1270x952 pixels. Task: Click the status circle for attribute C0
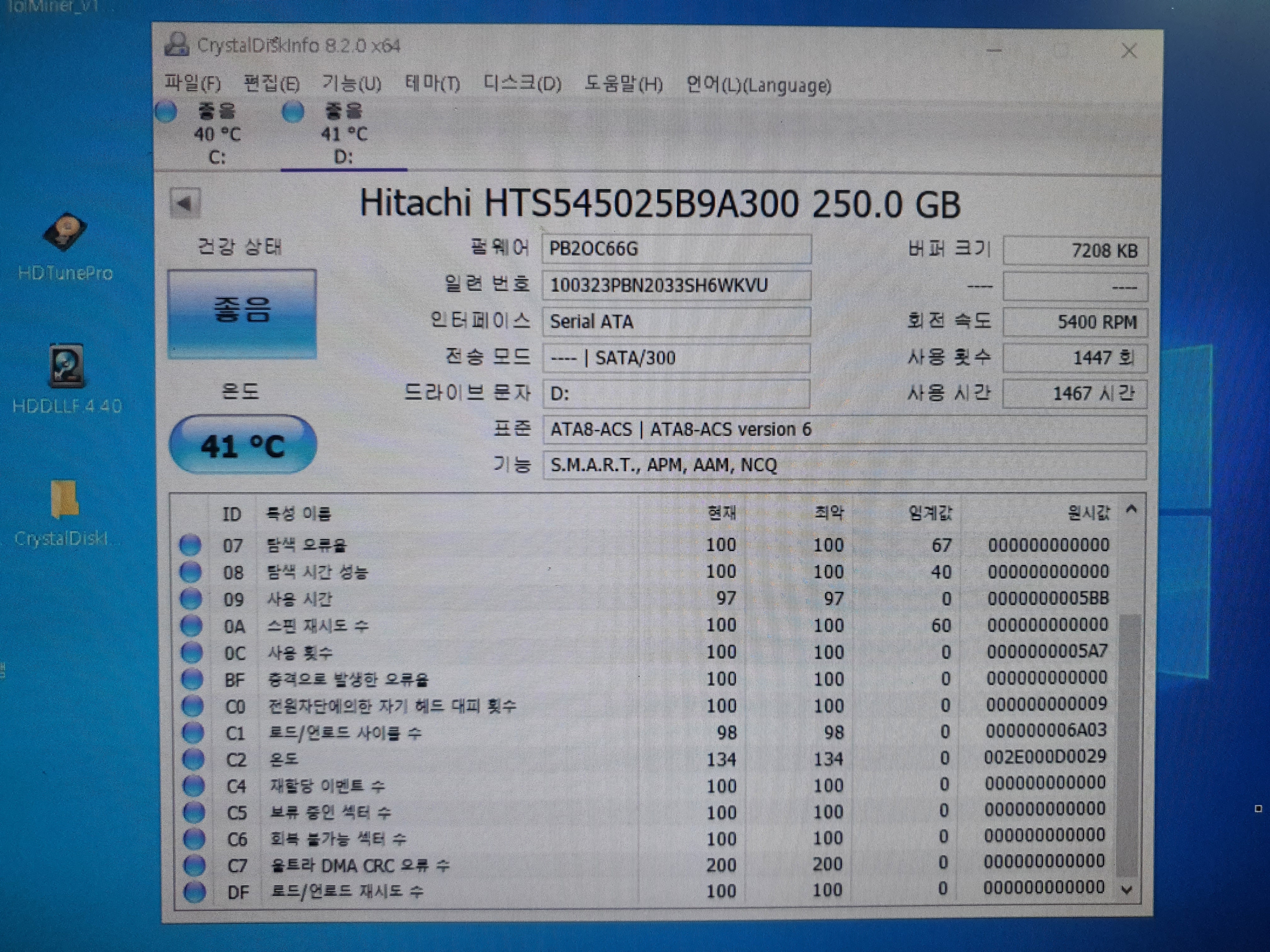pyautogui.click(x=192, y=706)
